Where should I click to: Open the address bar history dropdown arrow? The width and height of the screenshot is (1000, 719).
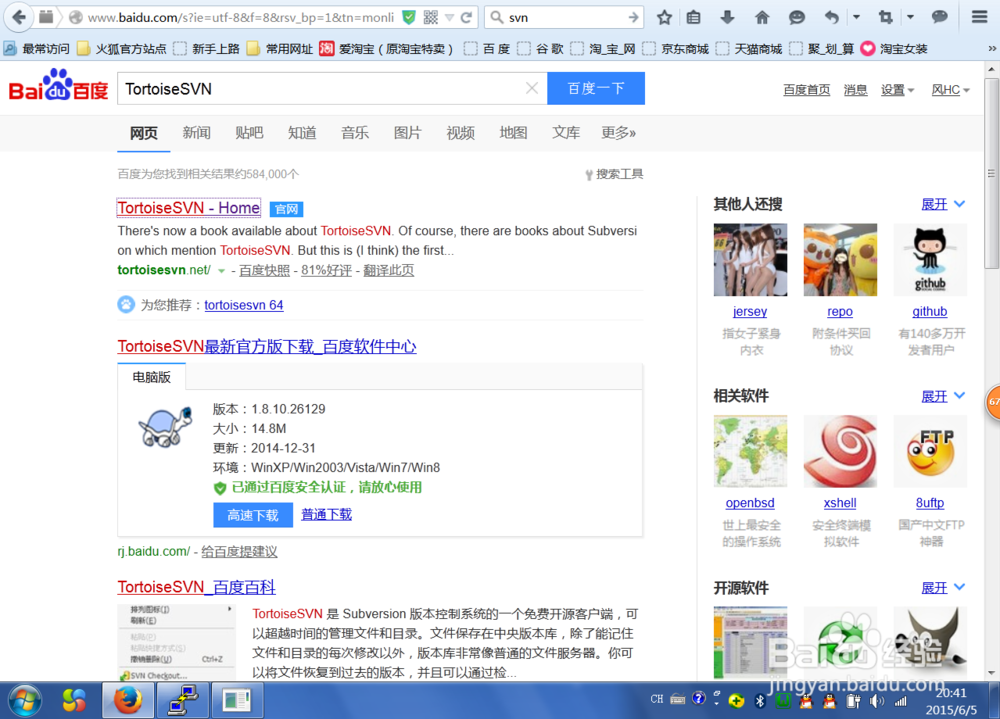[450, 18]
